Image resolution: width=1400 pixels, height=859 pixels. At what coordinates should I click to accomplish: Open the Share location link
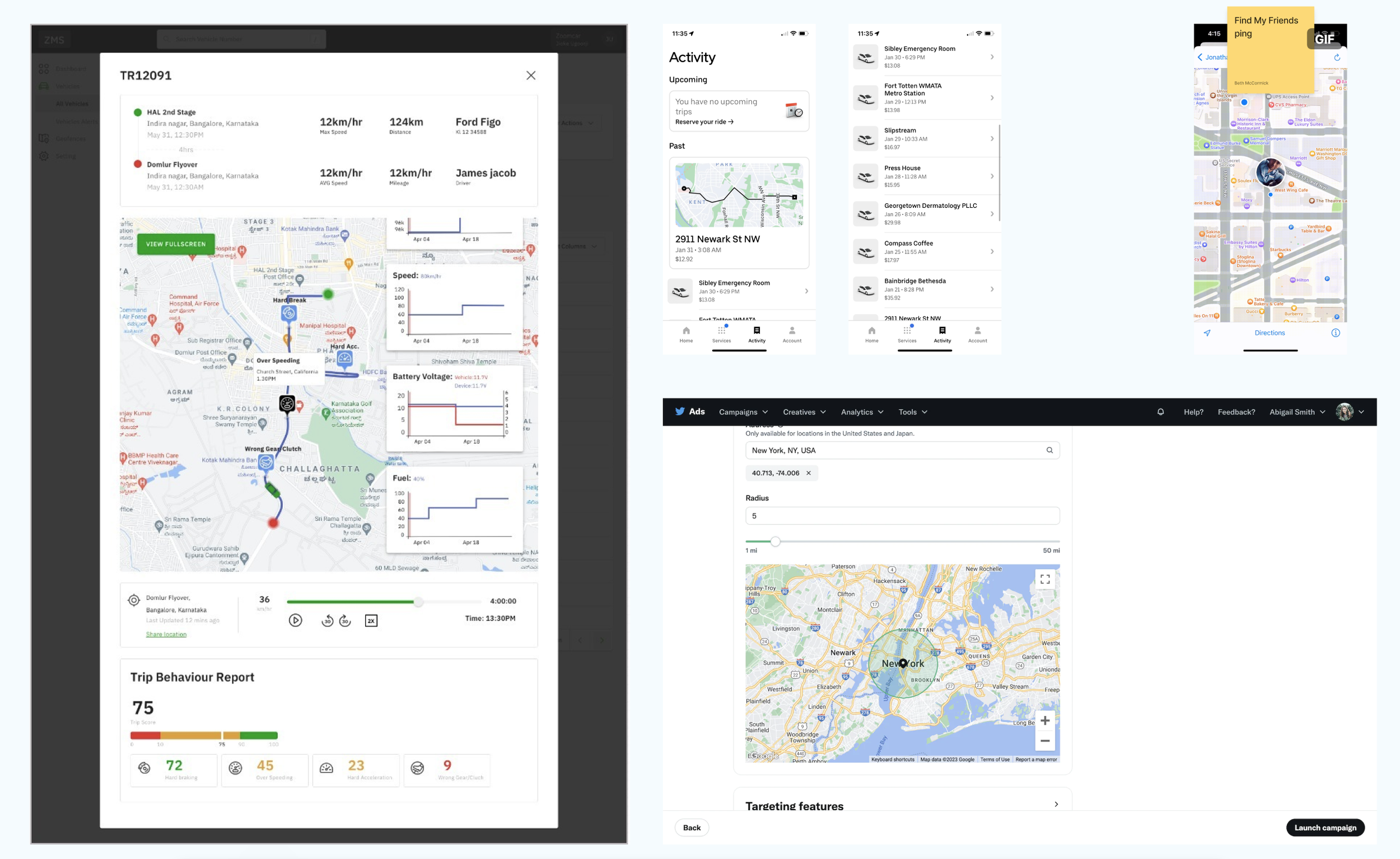point(166,634)
